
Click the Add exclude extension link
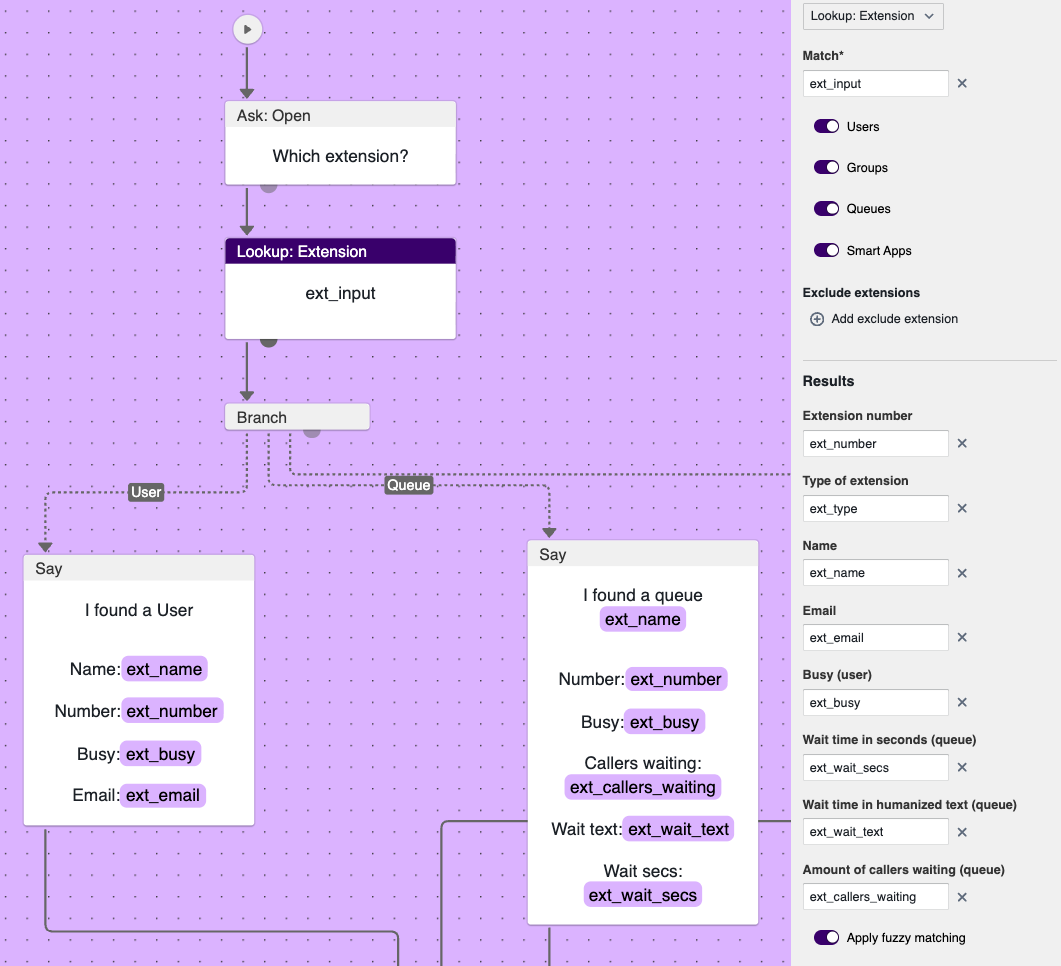[894, 319]
